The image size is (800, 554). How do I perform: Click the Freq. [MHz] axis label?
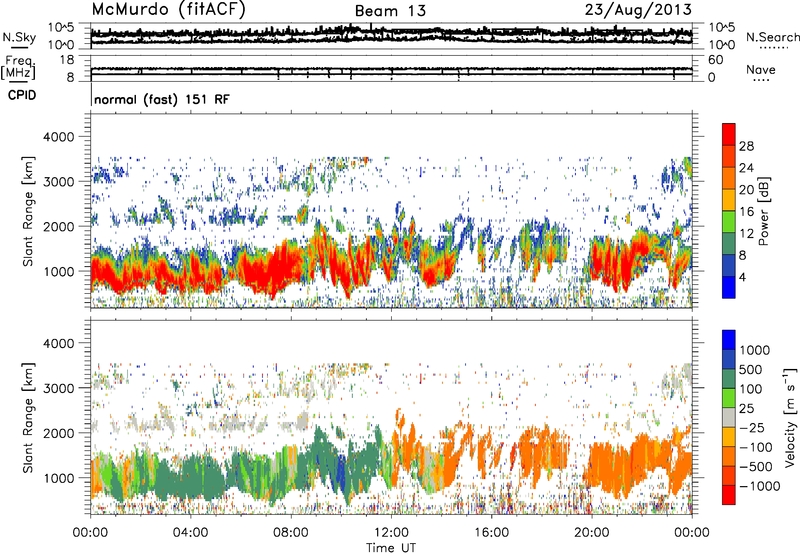click(x=18, y=67)
